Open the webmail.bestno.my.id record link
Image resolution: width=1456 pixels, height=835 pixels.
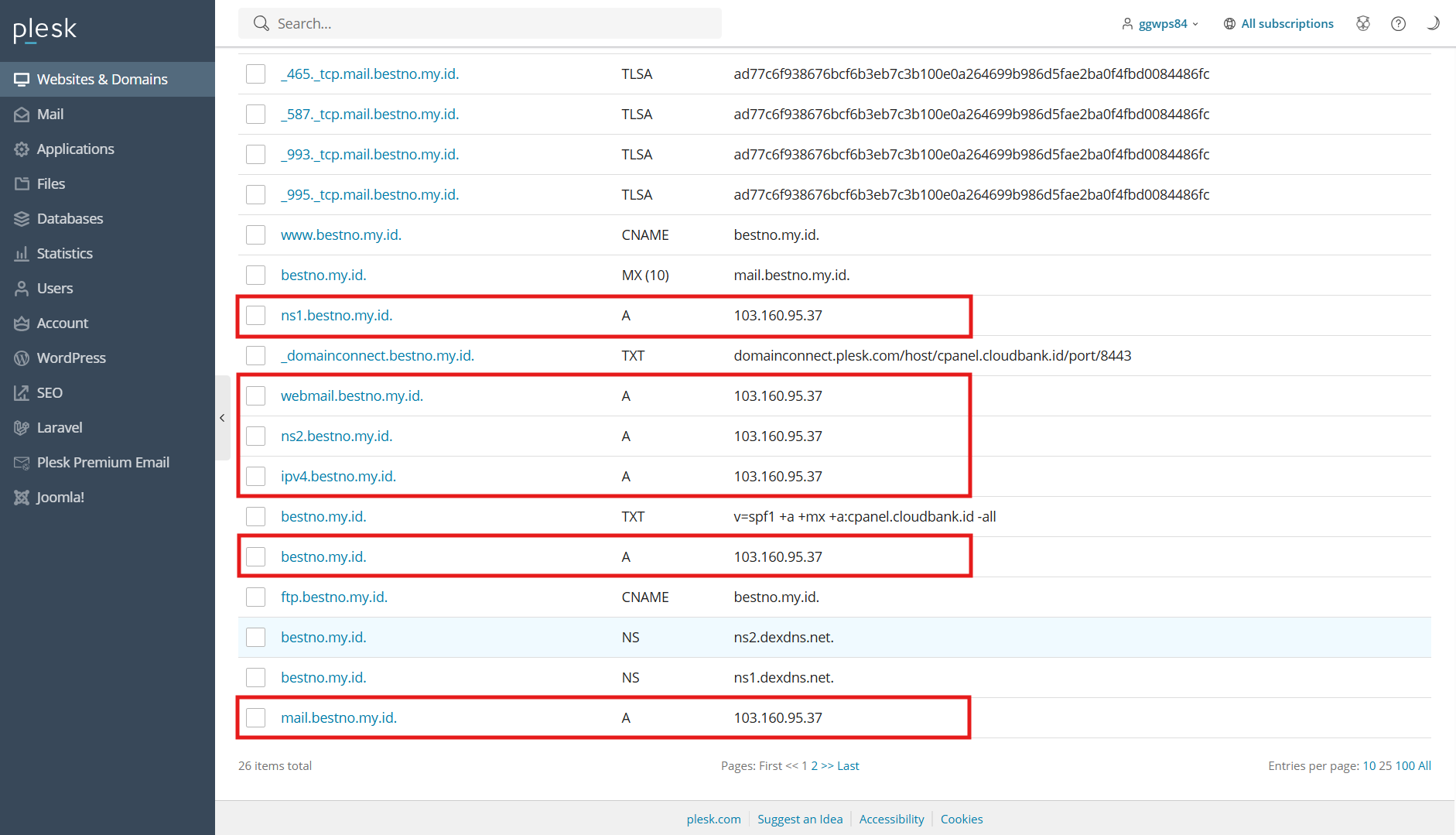pyautogui.click(x=351, y=395)
